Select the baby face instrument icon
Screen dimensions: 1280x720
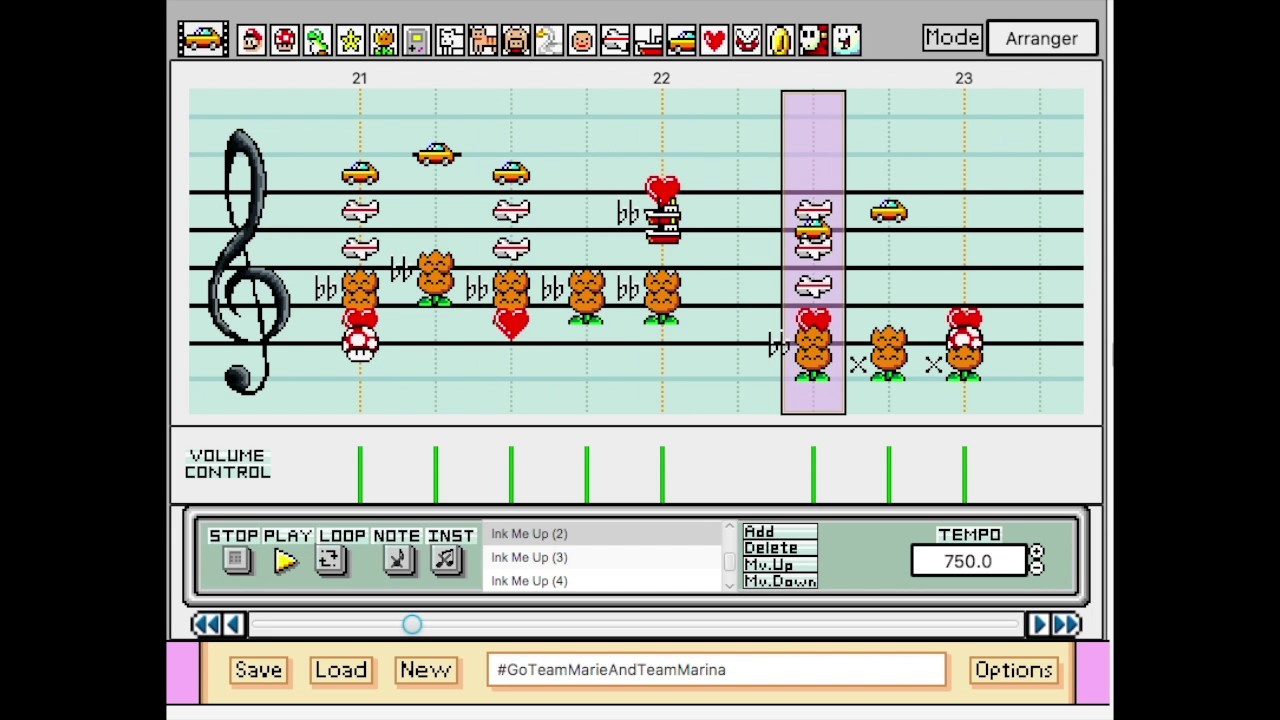pyautogui.click(x=582, y=41)
